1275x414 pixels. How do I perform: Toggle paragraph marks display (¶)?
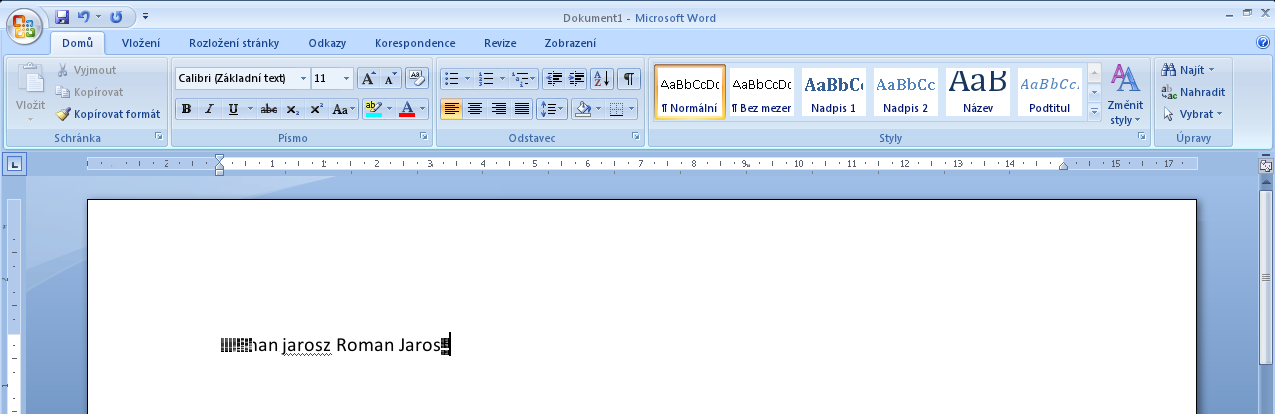(628, 78)
